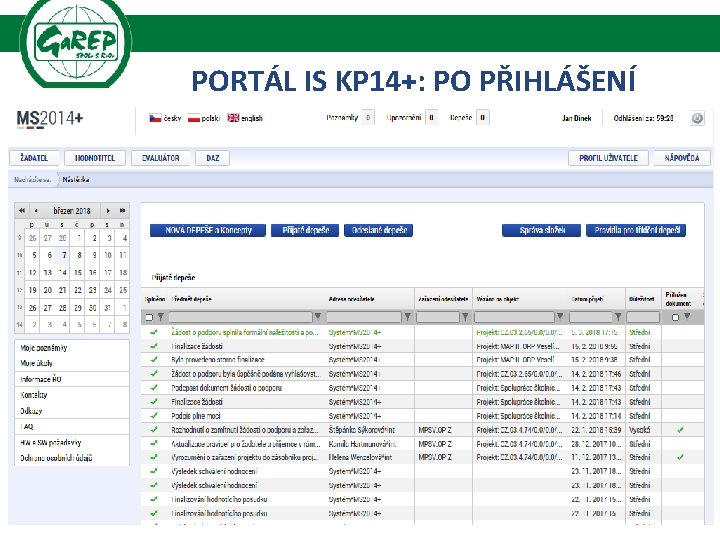Tick the Splněno filter checkbox
The height and width of the screenshot is (540, 720).
click(x=149, y=317)
